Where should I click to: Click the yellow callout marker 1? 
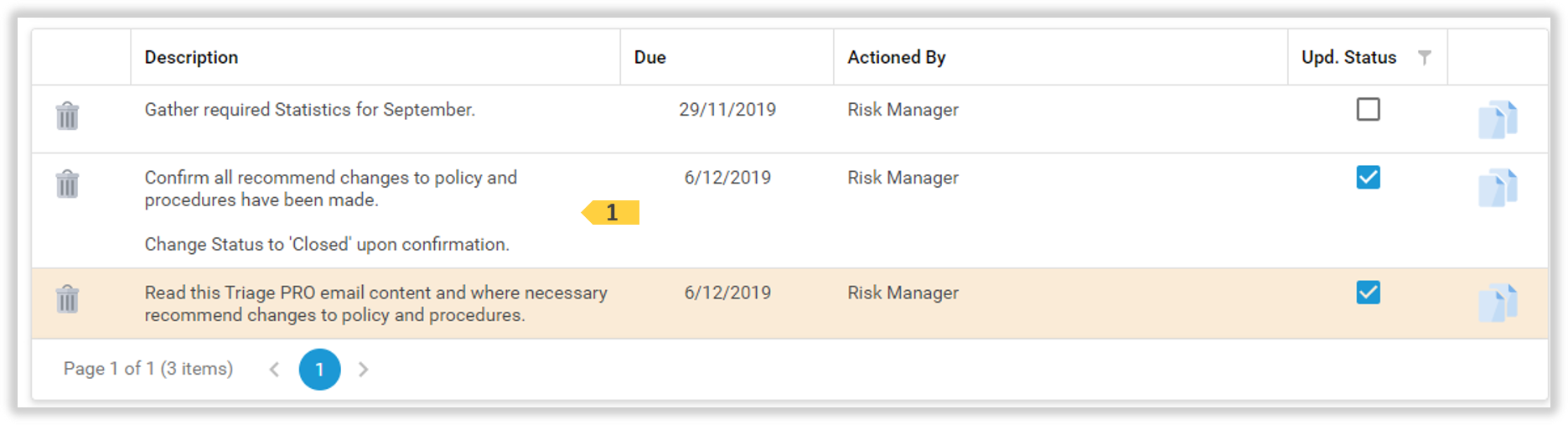click(612, 213)
